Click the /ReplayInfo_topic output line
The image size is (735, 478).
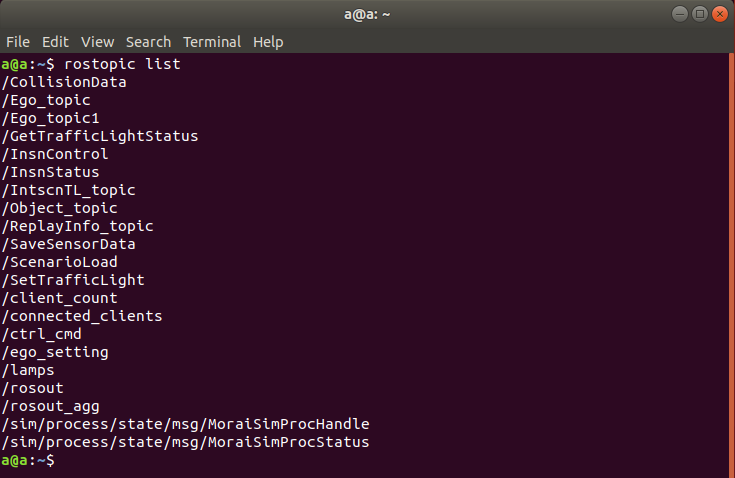pos(77,226)
